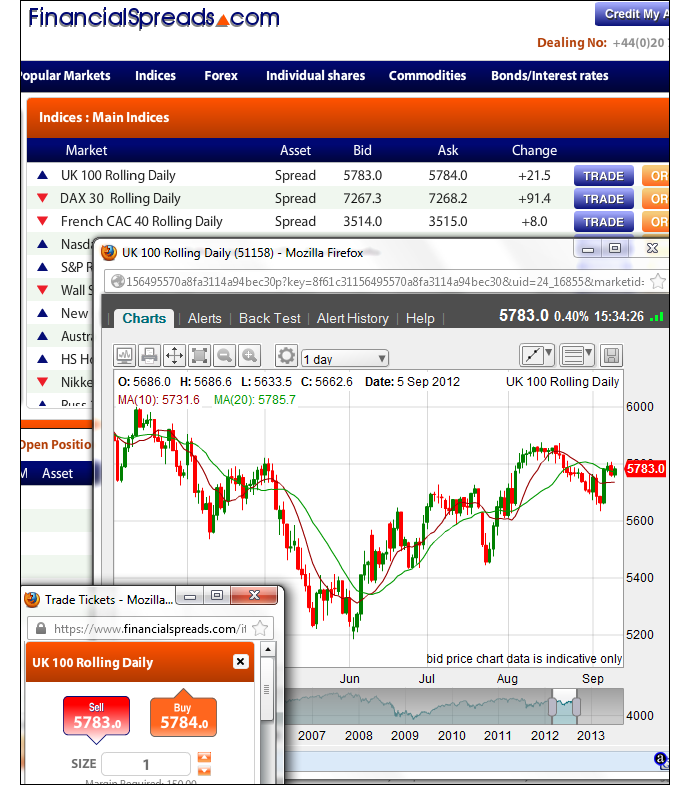Select the Buy 5784.0 option
The image size is (690, 785).
pyautogui.click(x=183, y=717)
